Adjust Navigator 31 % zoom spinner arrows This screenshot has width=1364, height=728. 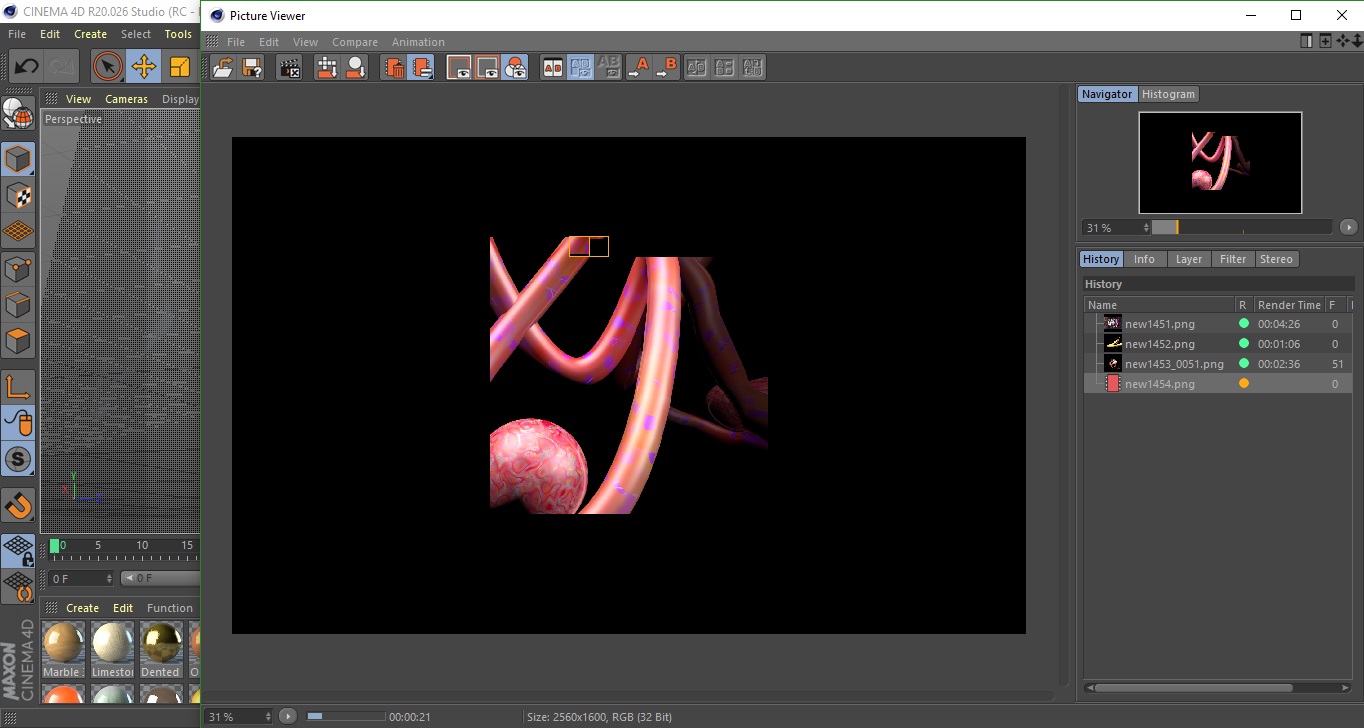click(1146, 228)
